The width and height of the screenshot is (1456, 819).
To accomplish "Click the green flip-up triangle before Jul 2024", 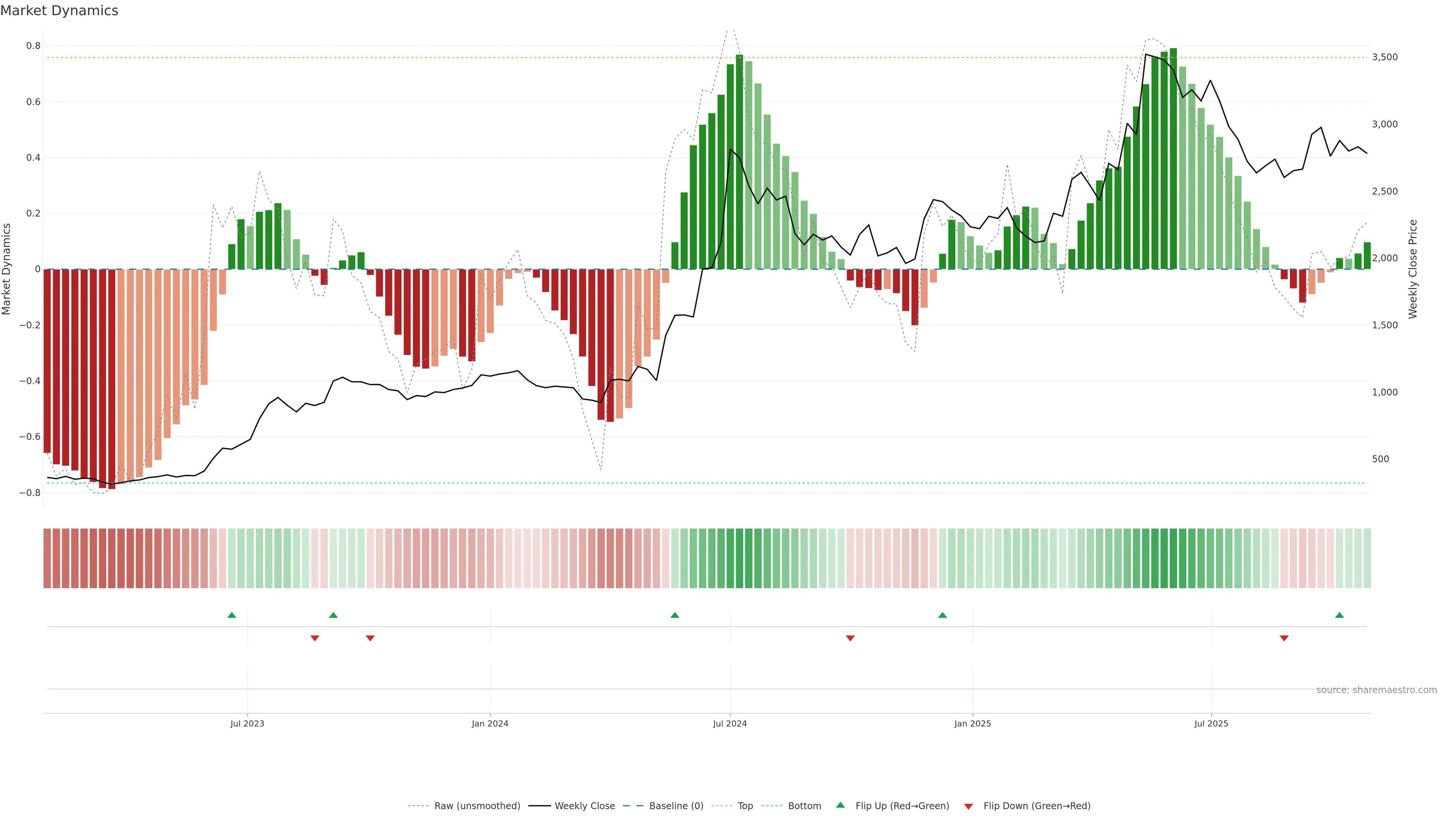I will click(x=675, y=615).
